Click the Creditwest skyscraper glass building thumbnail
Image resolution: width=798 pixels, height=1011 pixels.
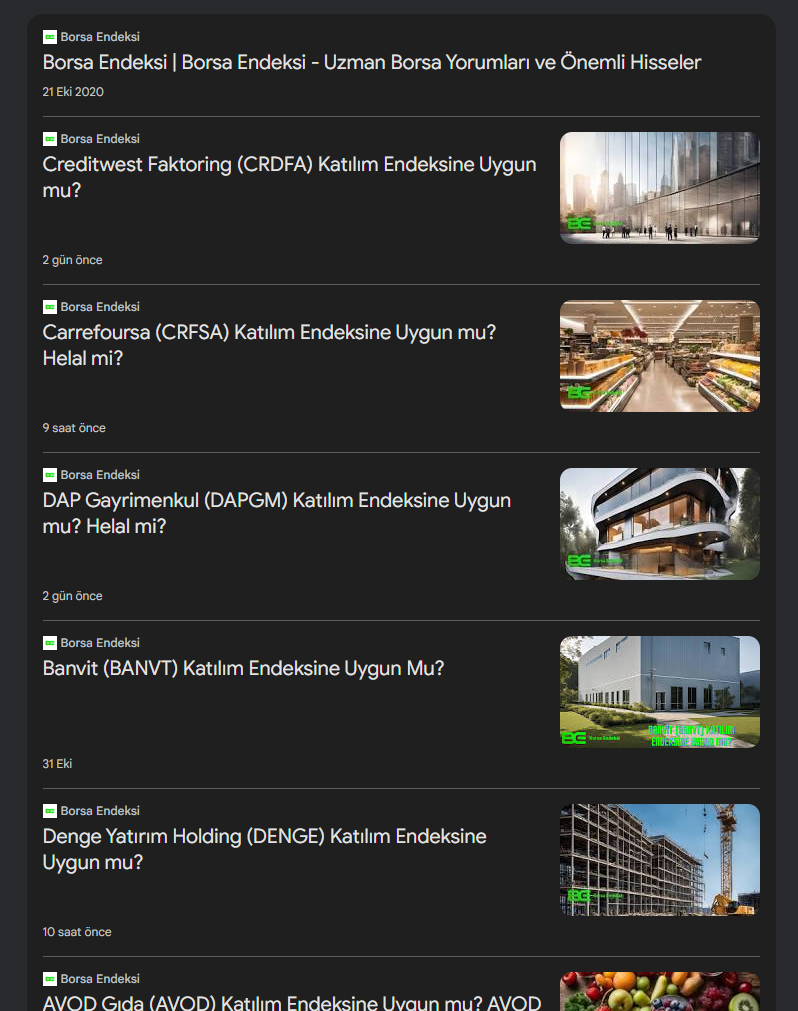pos(659,188)
